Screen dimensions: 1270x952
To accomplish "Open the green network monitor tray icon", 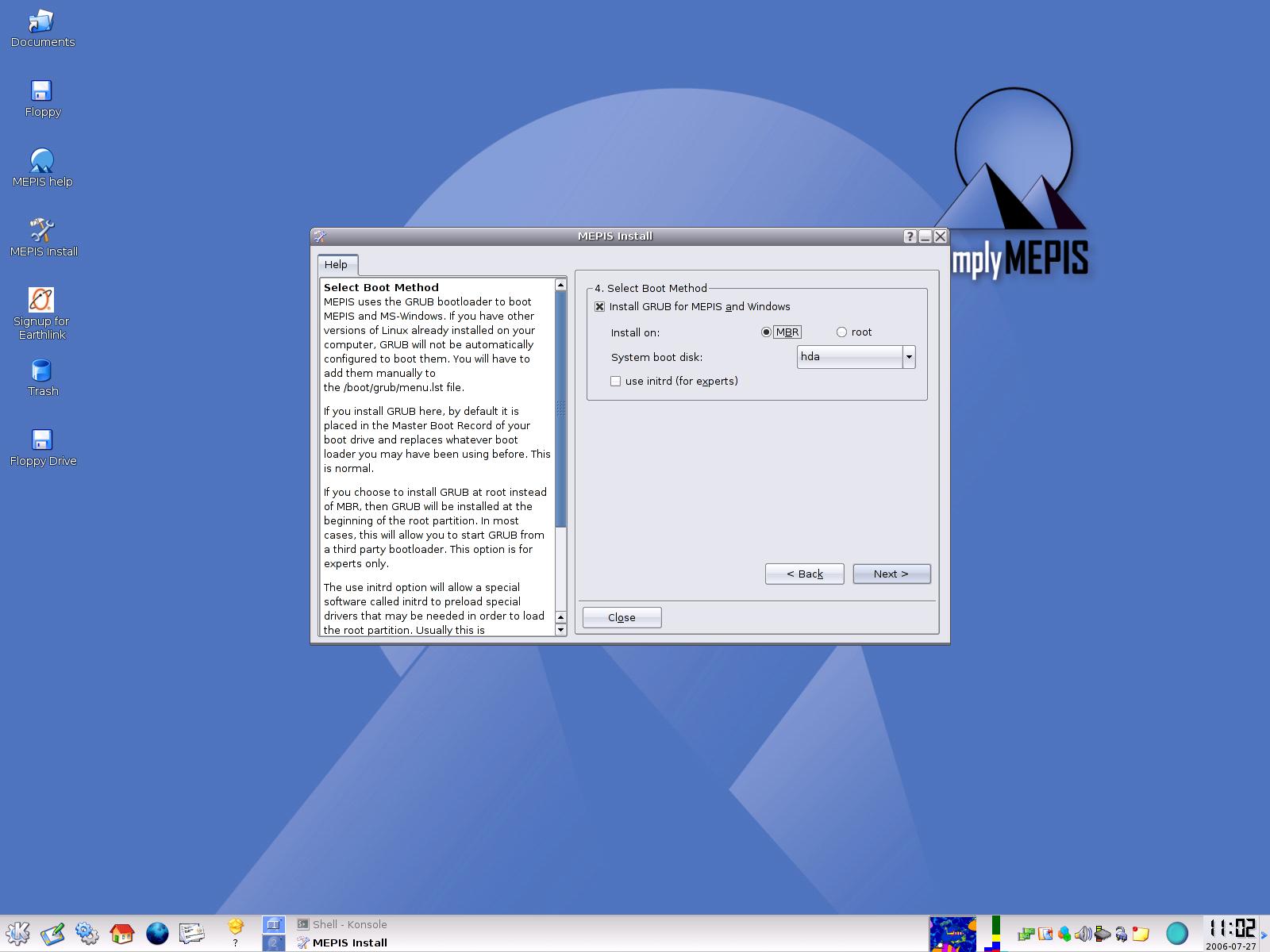I will (1026, 934).
